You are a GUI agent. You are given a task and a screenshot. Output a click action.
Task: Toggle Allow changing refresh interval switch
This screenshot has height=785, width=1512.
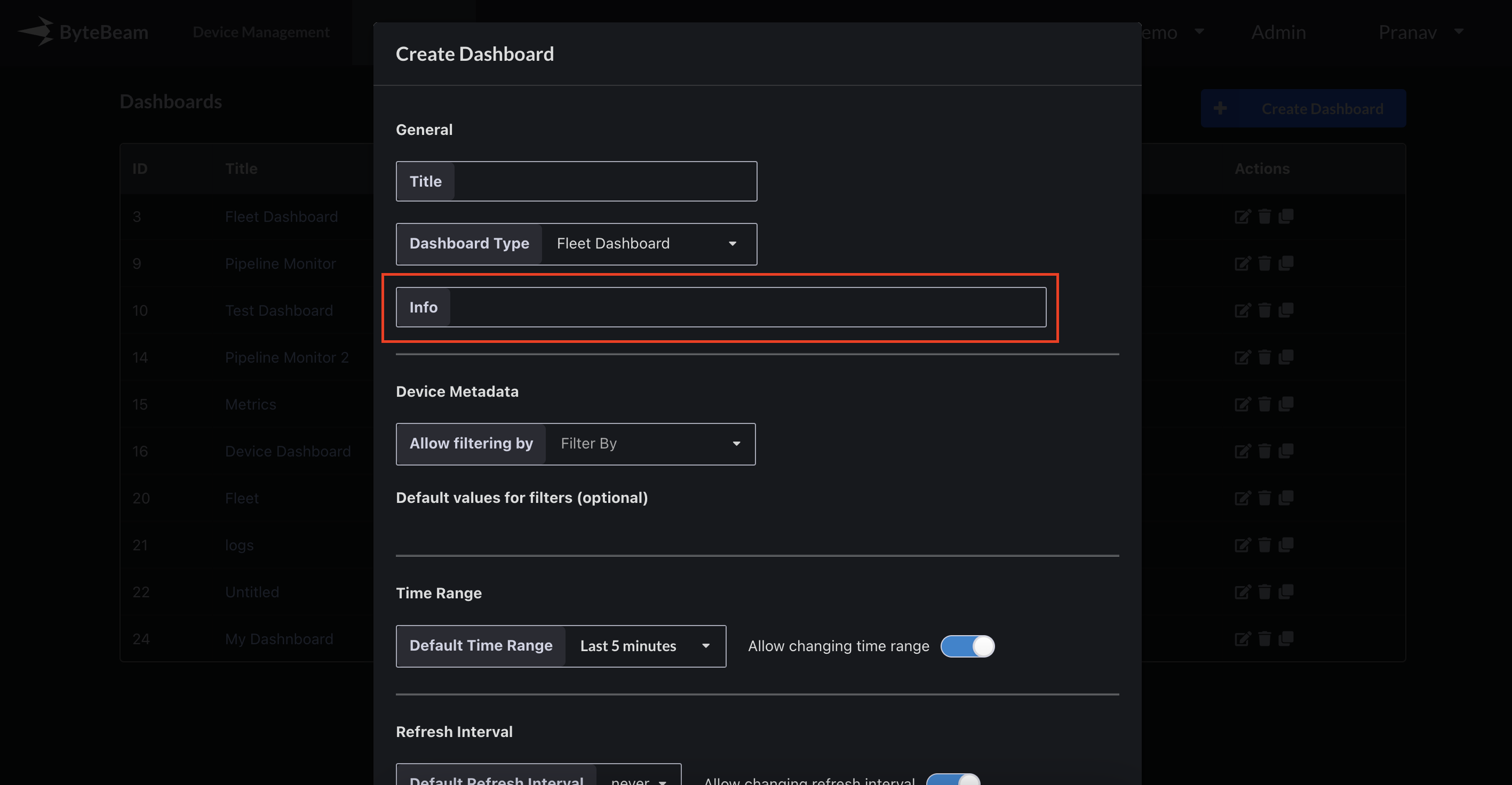click(953, 780)
